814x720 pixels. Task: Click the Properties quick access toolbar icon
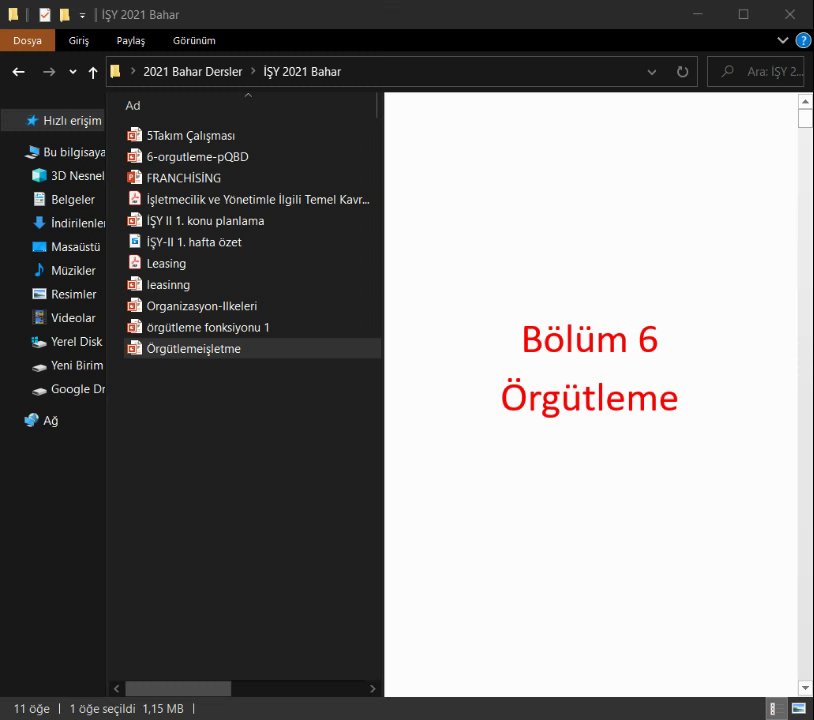[45, 15]
